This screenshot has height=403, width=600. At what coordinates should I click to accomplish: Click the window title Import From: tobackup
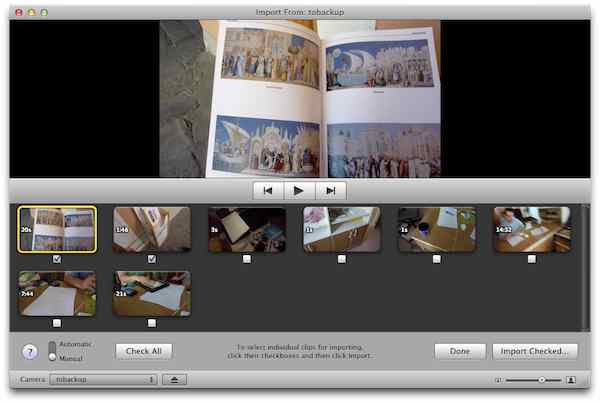[x=300, y=12]
